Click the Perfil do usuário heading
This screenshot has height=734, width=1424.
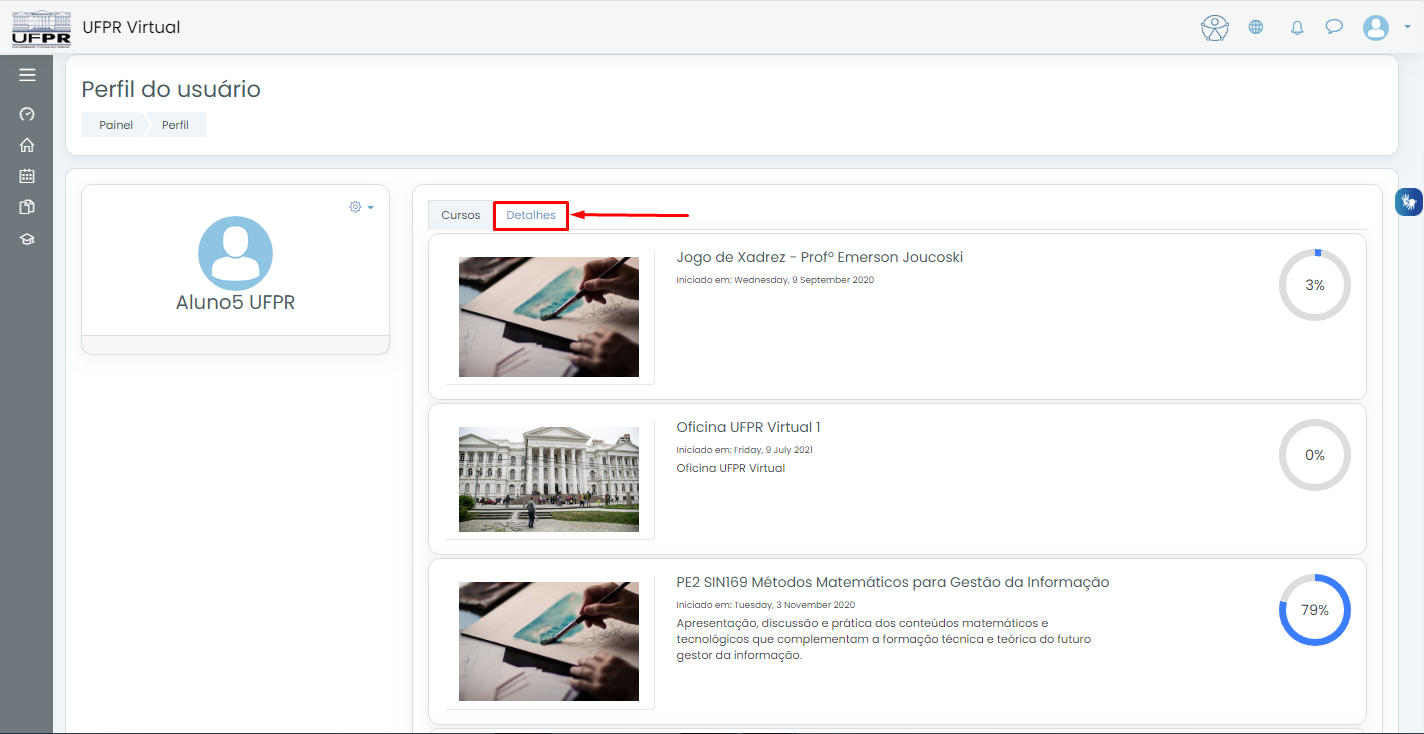click(171, 89)
